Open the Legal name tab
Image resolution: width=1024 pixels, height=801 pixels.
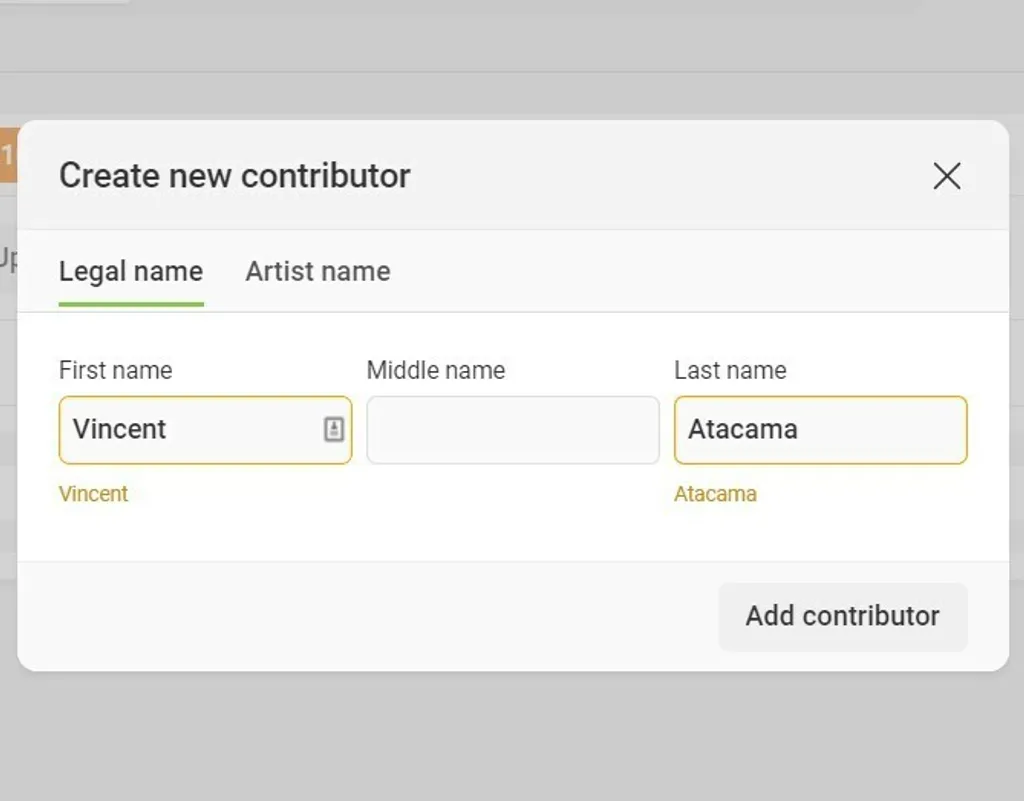(x=131, y=271)
